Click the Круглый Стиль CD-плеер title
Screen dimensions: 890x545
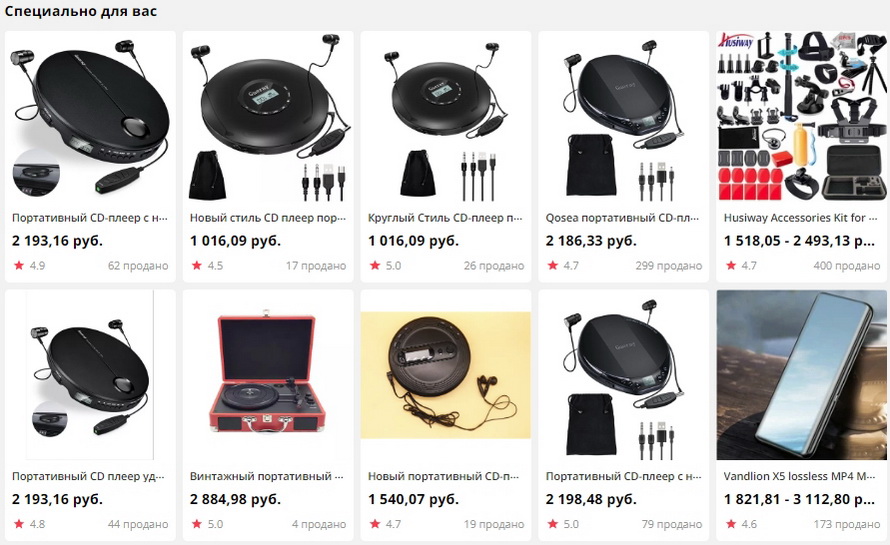[446, 217]
